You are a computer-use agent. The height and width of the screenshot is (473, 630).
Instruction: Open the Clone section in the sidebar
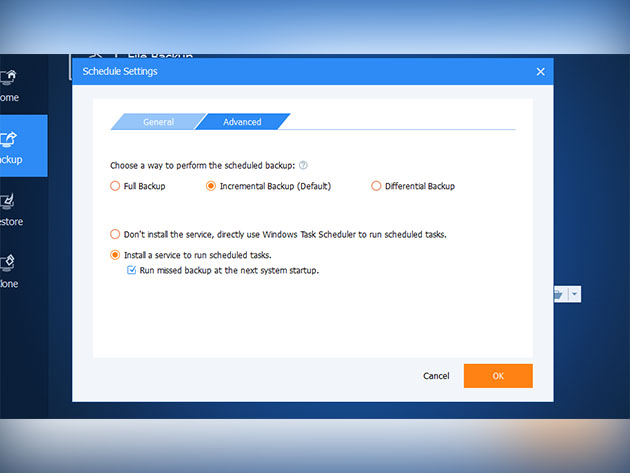tap(9, 272)
